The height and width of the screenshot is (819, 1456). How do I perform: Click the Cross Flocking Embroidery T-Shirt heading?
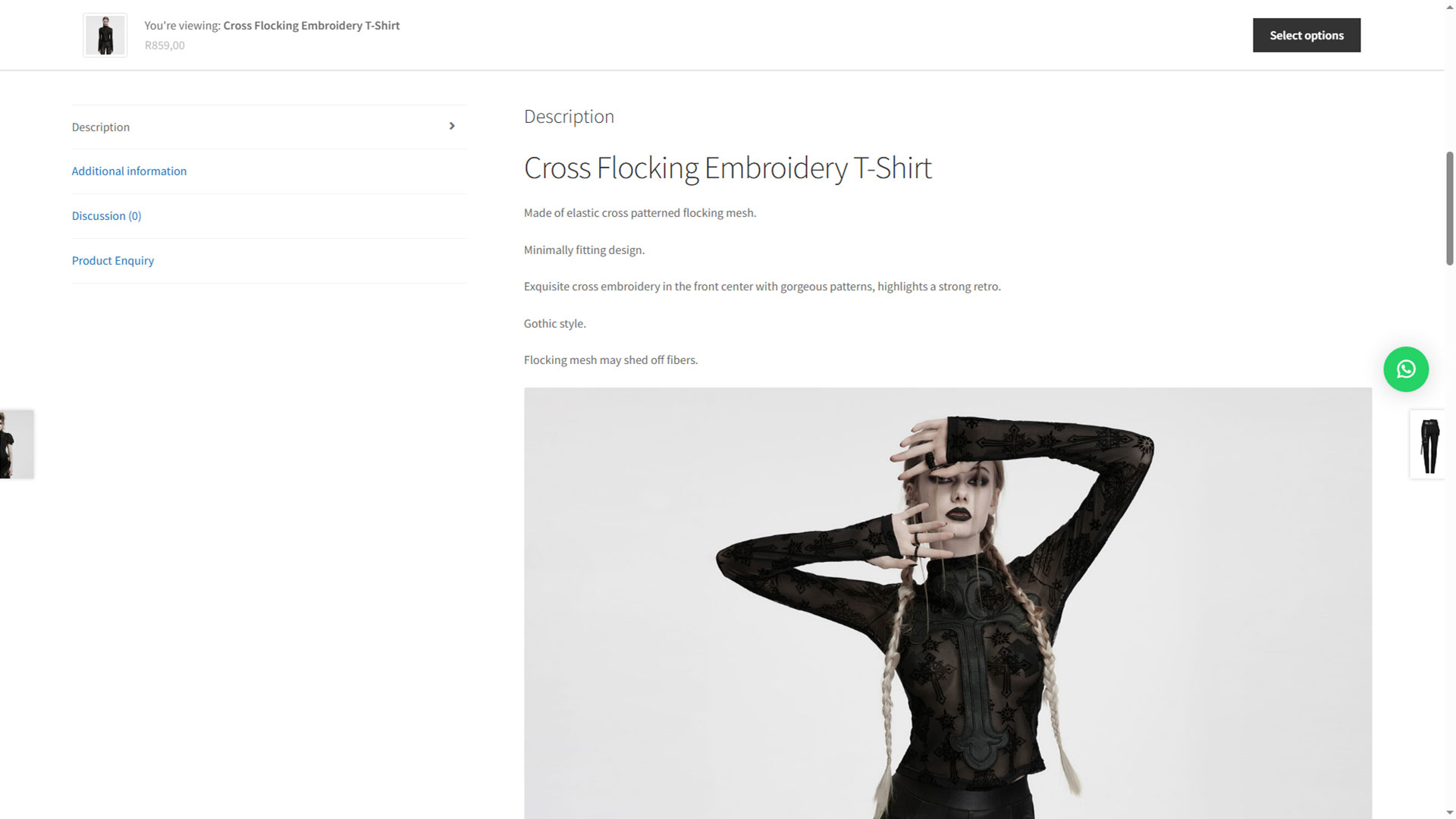pos(728,168)
